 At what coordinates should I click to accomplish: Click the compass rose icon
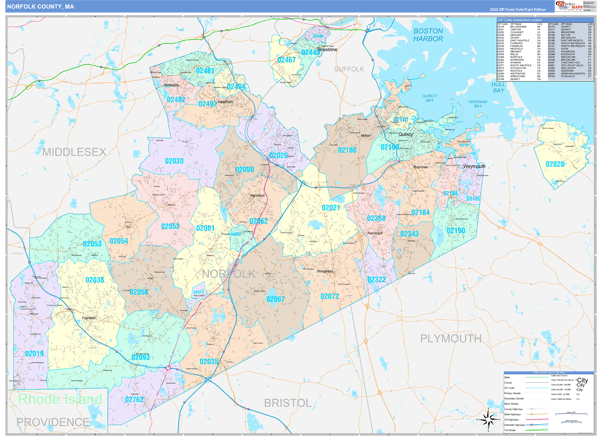point(486,417)
